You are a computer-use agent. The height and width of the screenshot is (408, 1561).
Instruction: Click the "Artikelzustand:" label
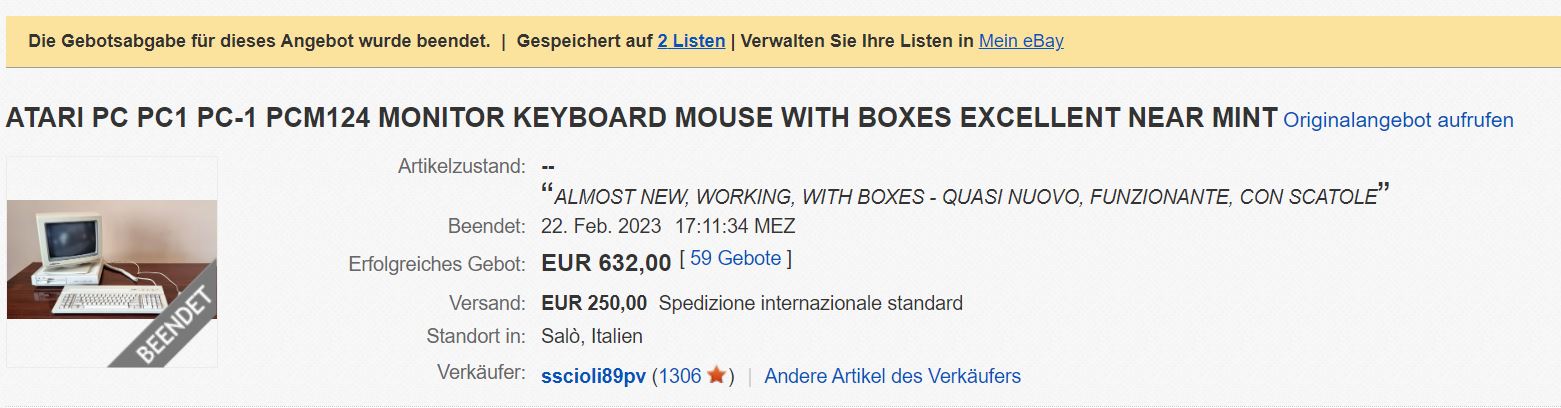[461, 165]
